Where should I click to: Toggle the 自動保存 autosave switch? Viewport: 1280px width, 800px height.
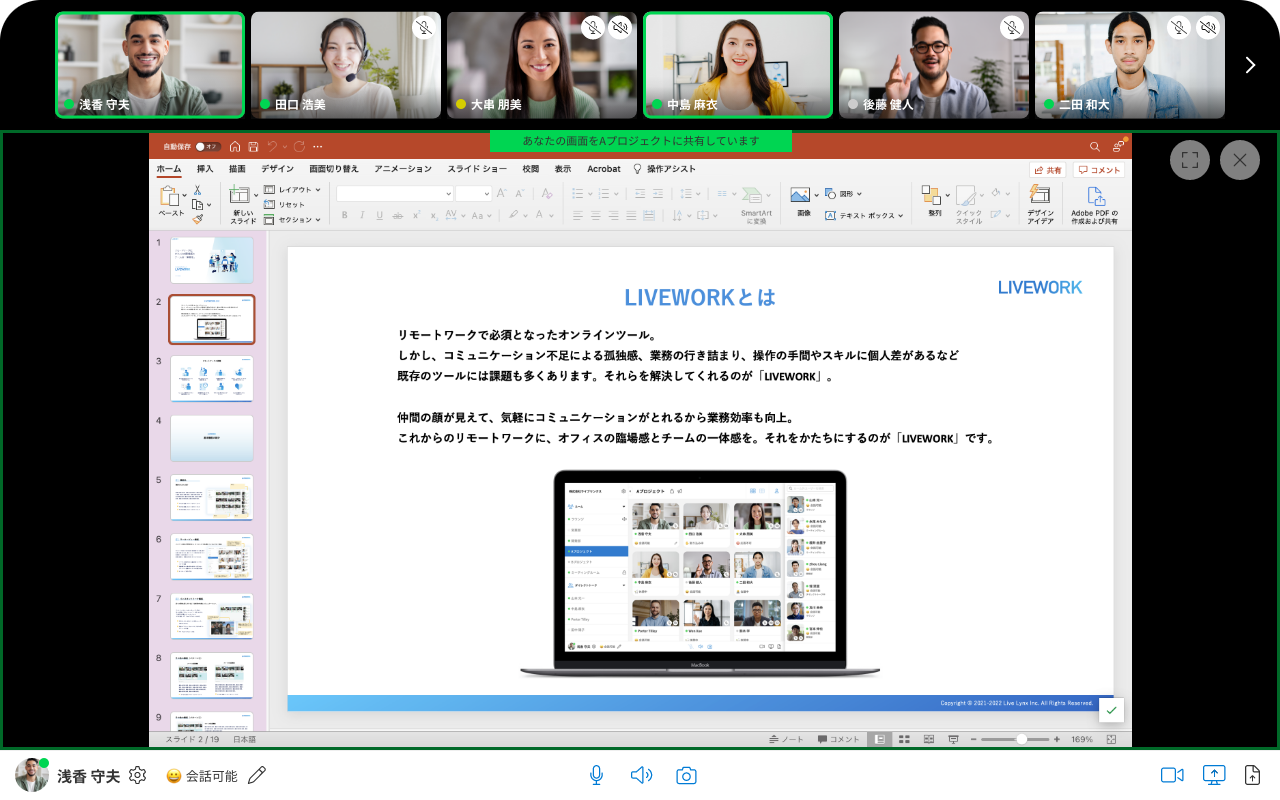[207, 146]
